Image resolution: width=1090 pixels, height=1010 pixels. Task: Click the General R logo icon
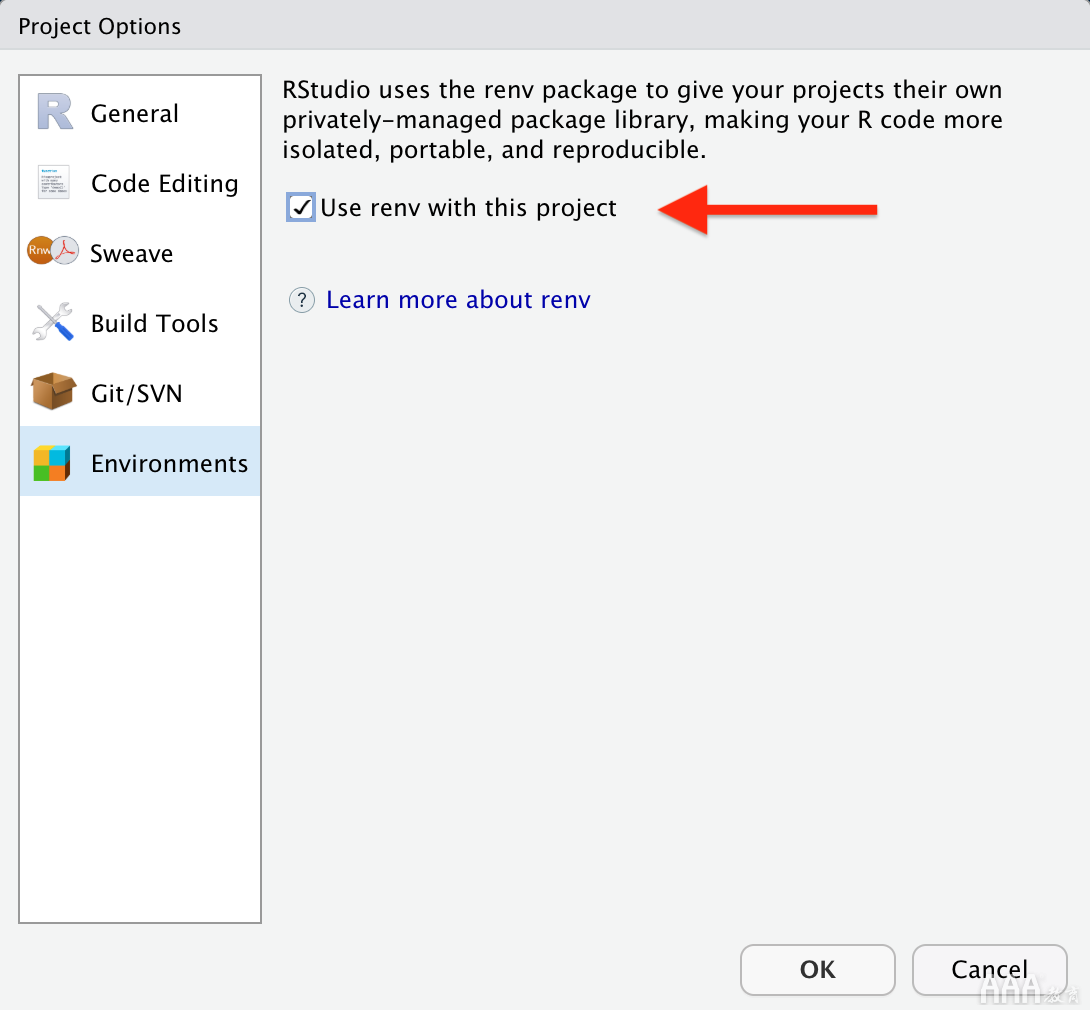pyautogui.click(x=55, y=113)
